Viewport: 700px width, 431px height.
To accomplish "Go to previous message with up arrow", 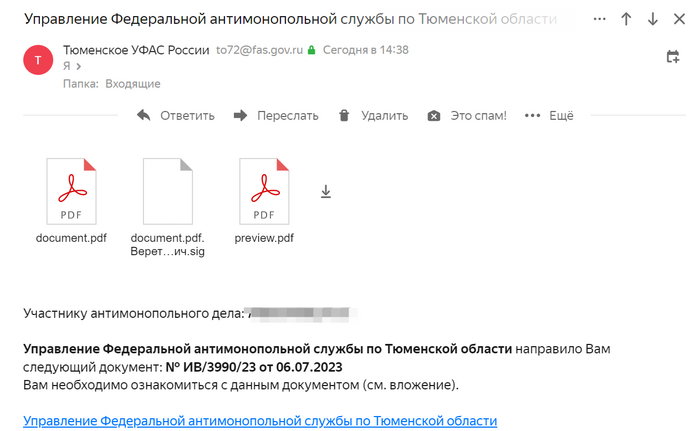I will click(x=627, y=19).
